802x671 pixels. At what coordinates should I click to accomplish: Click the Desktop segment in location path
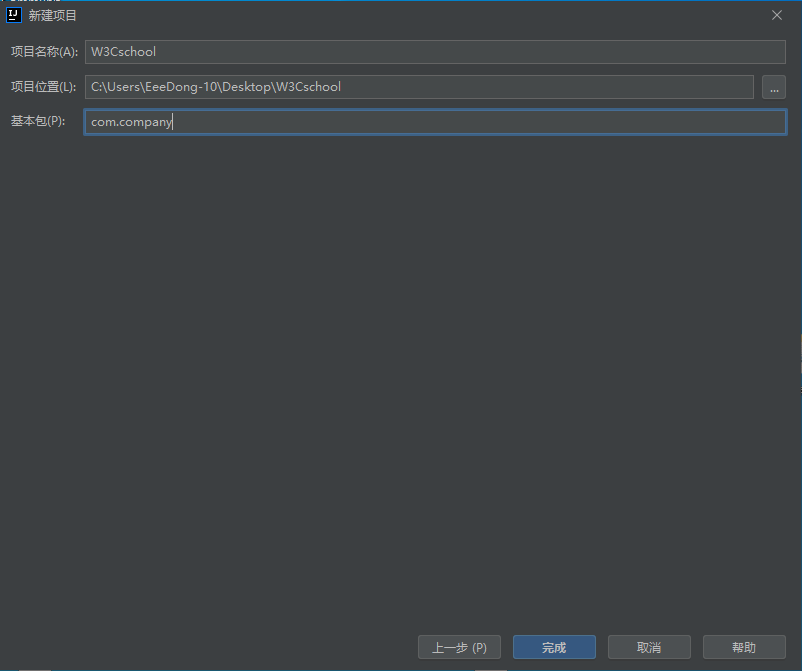point(248,87)
